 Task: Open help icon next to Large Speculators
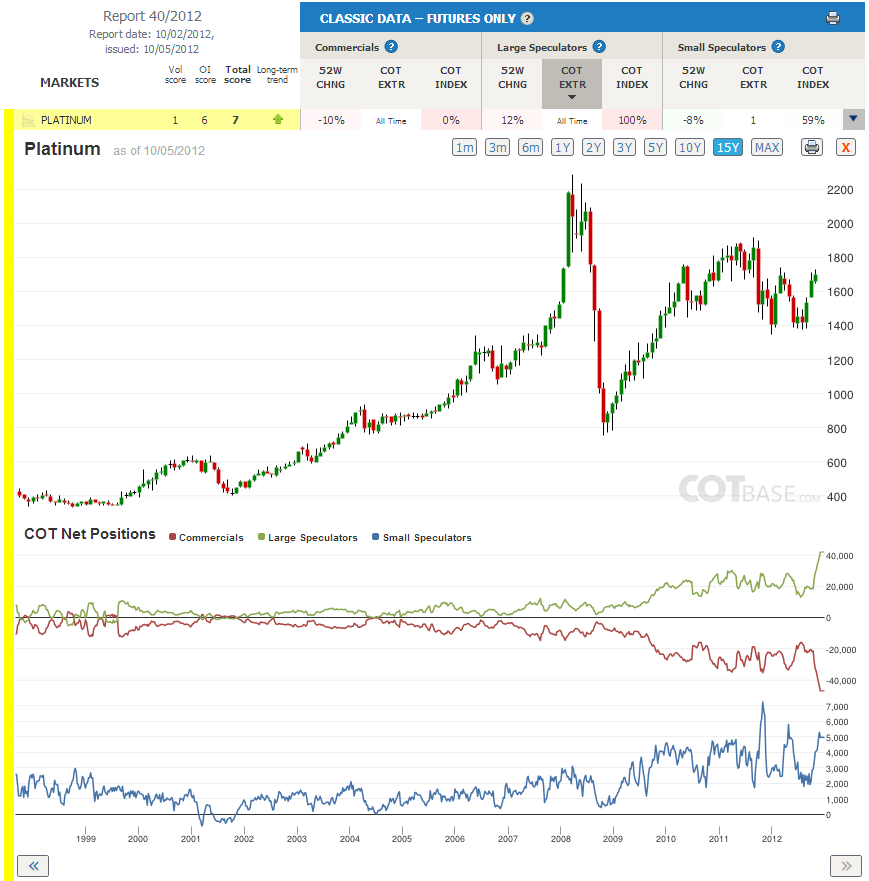(599, 47)
